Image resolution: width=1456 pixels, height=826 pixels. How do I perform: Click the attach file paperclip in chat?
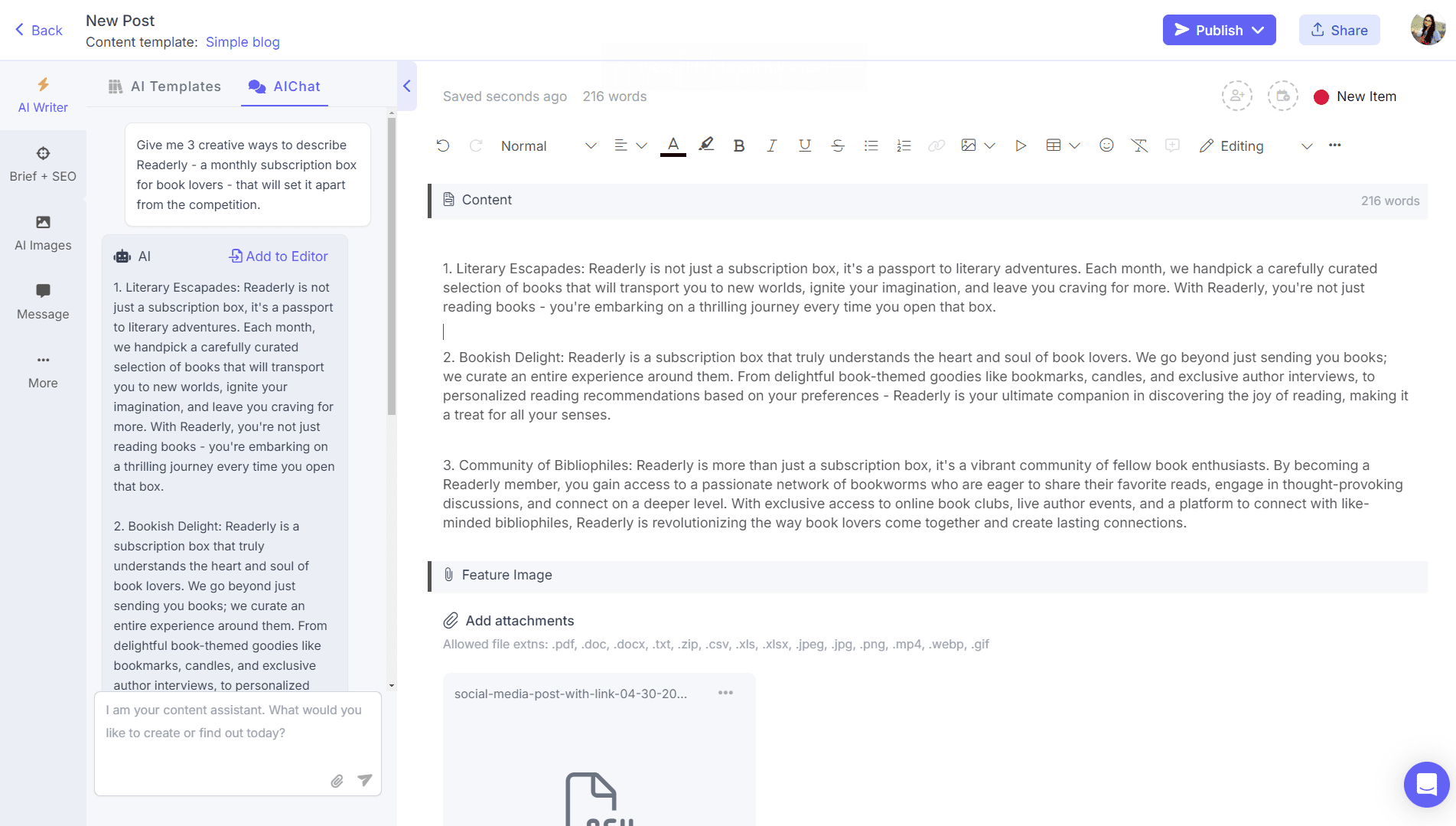pyautogui.click(x=337, y=781)
